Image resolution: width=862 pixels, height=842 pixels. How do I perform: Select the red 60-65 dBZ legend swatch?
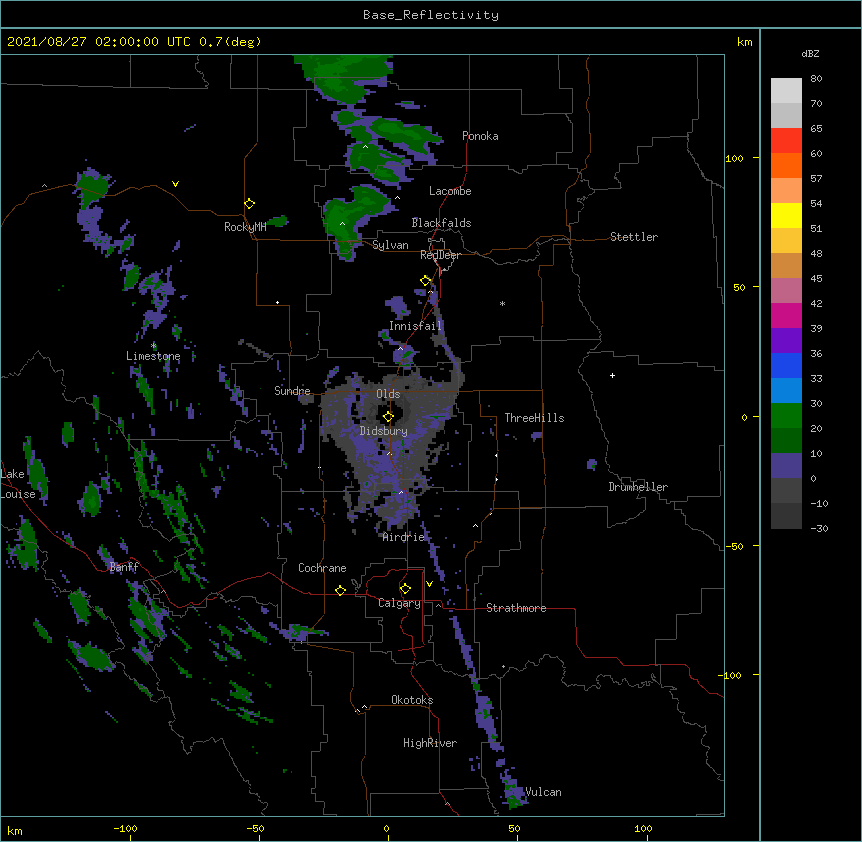(x=786, y=141)
